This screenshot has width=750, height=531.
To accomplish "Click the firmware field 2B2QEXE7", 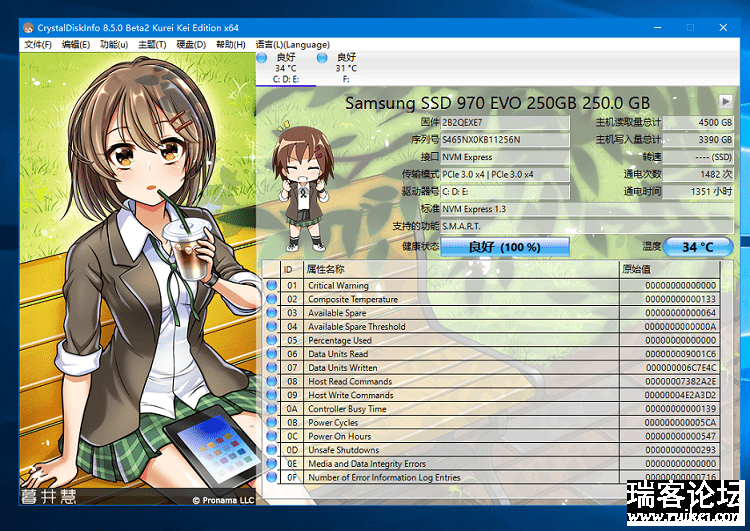I will pos(505,122).
